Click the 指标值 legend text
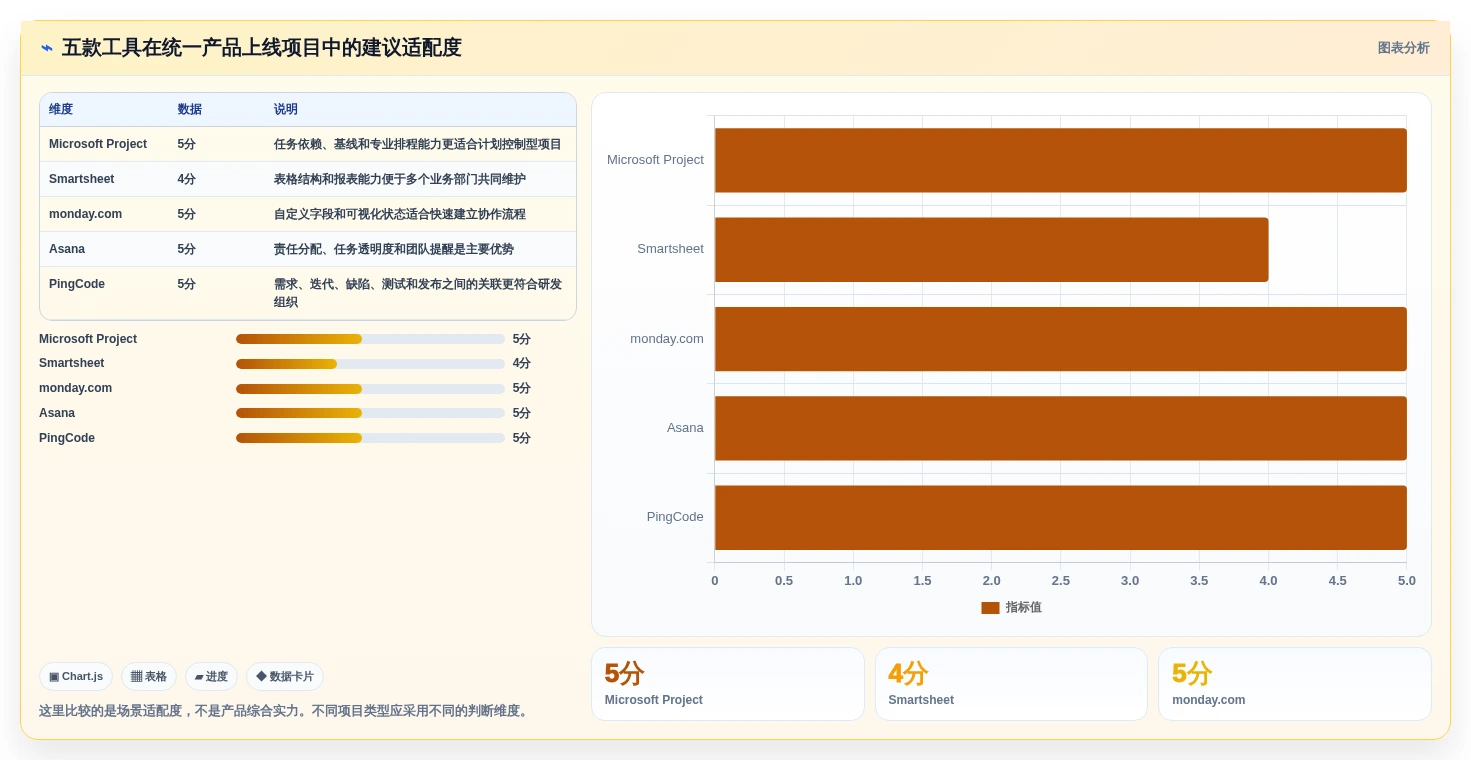This screenshot has height=760, width=1471. (x=1023, y=608)
